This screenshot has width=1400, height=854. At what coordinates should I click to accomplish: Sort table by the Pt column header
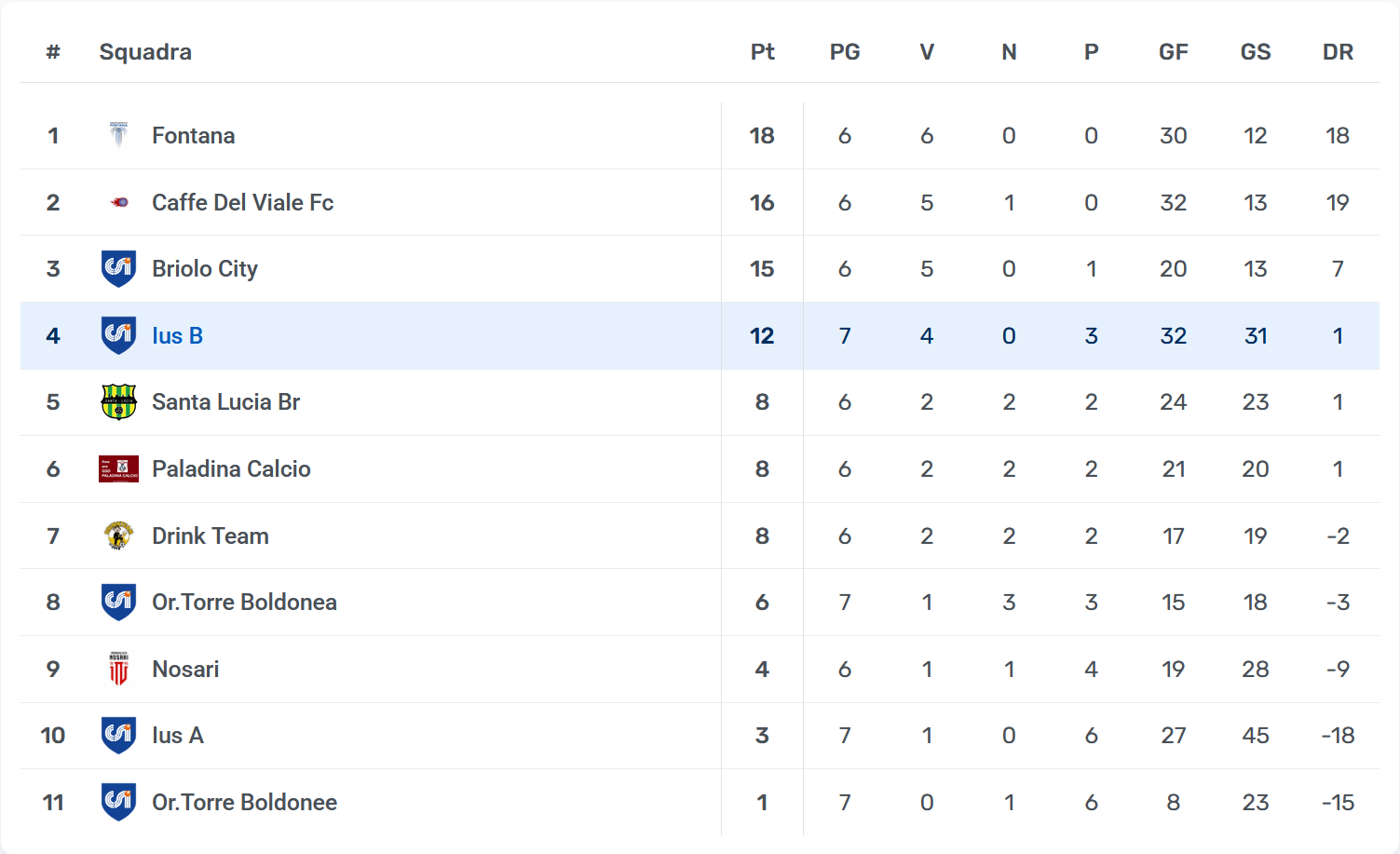pyautogui.click(x=762, y=52)
